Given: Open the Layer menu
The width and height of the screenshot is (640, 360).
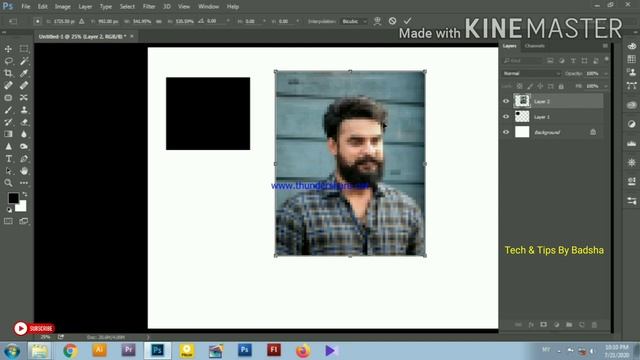Looking at the screenshot, I should [85, 7].
